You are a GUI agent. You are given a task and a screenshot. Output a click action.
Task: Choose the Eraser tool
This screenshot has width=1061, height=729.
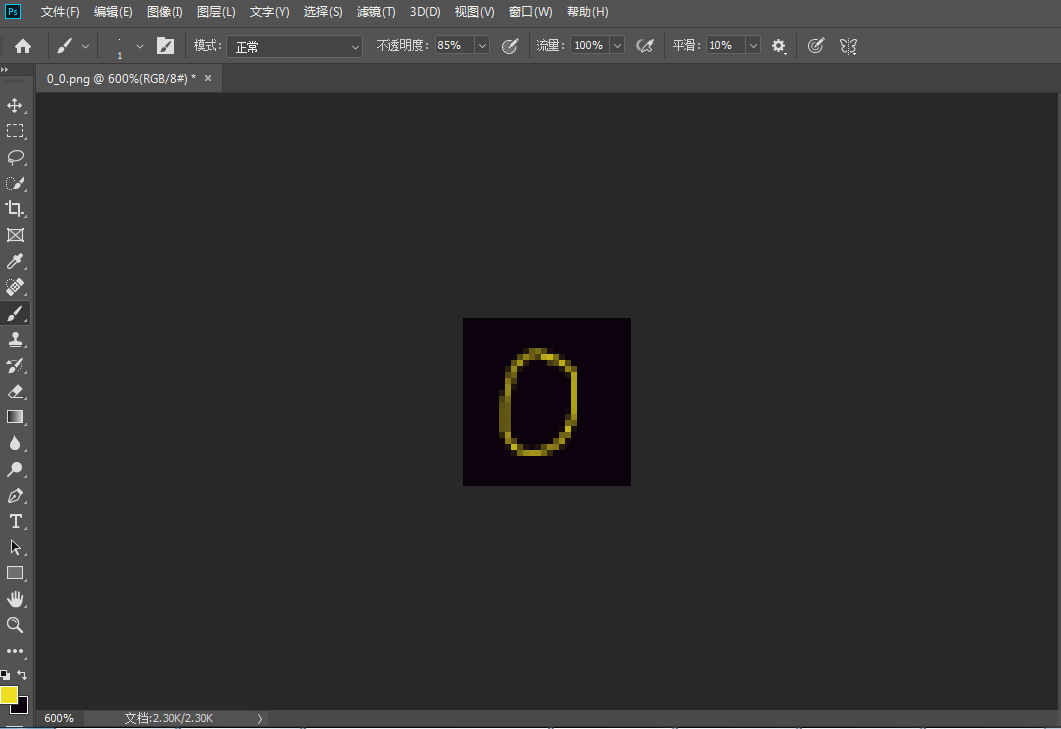[x=15, y=392]
